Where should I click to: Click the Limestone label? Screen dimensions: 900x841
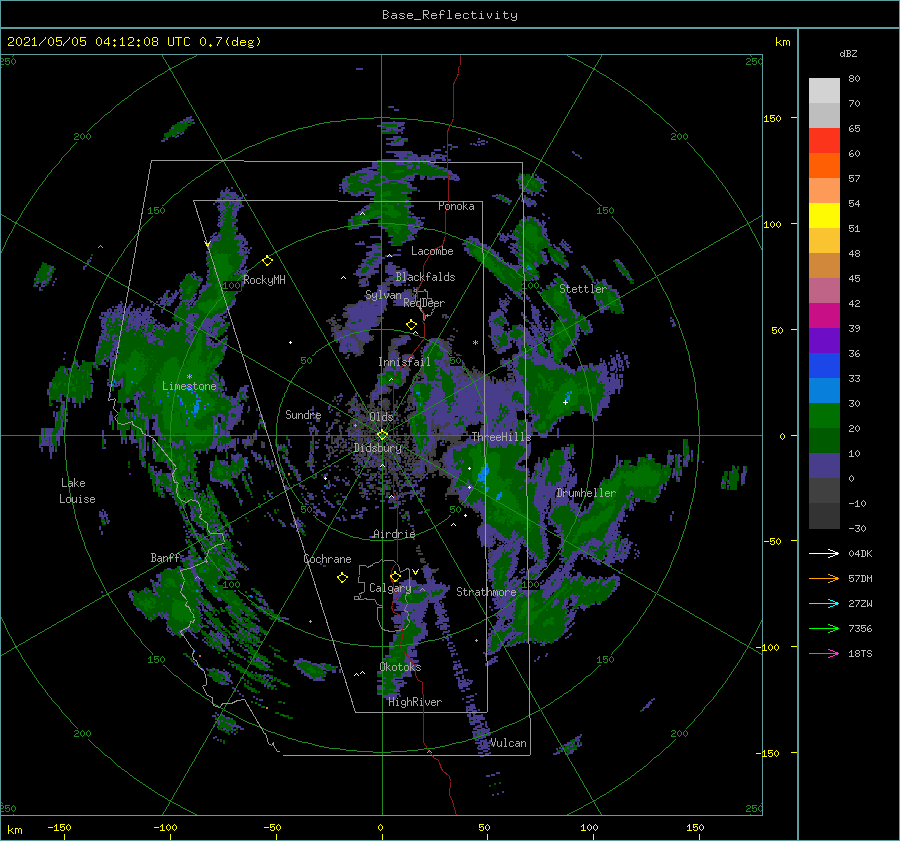click(x=189, y=386)
